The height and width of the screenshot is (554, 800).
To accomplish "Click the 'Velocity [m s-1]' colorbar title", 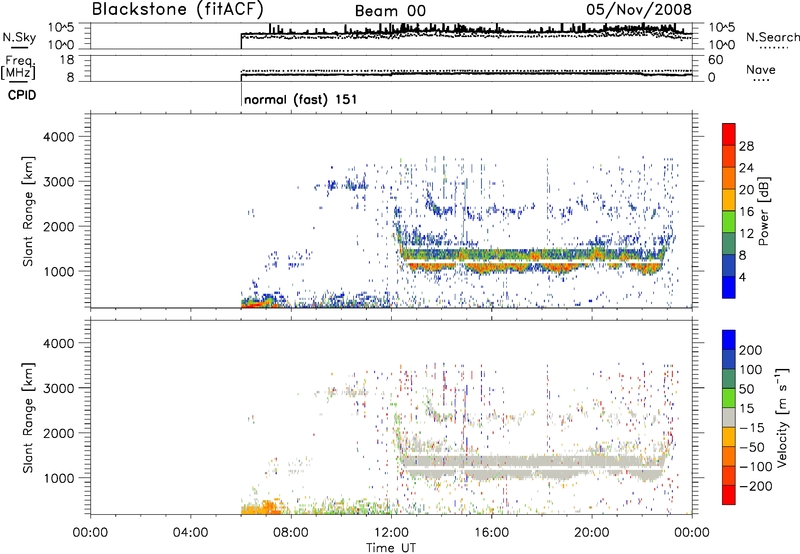I will coord(782,417).
